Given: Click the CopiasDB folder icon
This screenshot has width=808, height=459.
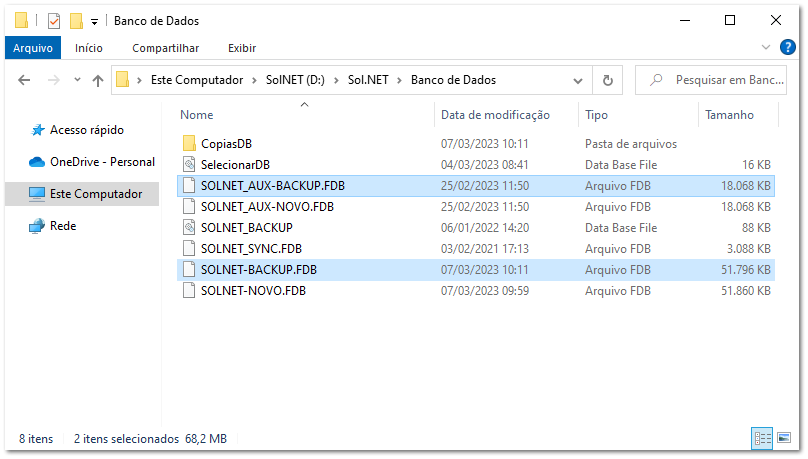Looking at the screenshot, I should [190, 144].
